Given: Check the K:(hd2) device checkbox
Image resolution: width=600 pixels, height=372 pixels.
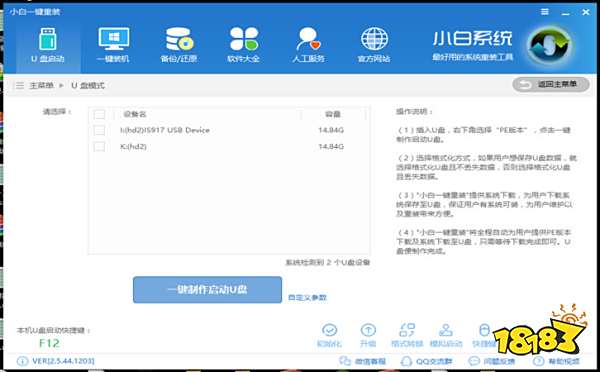Looking at the screenshot, I should tap(99, 147).
